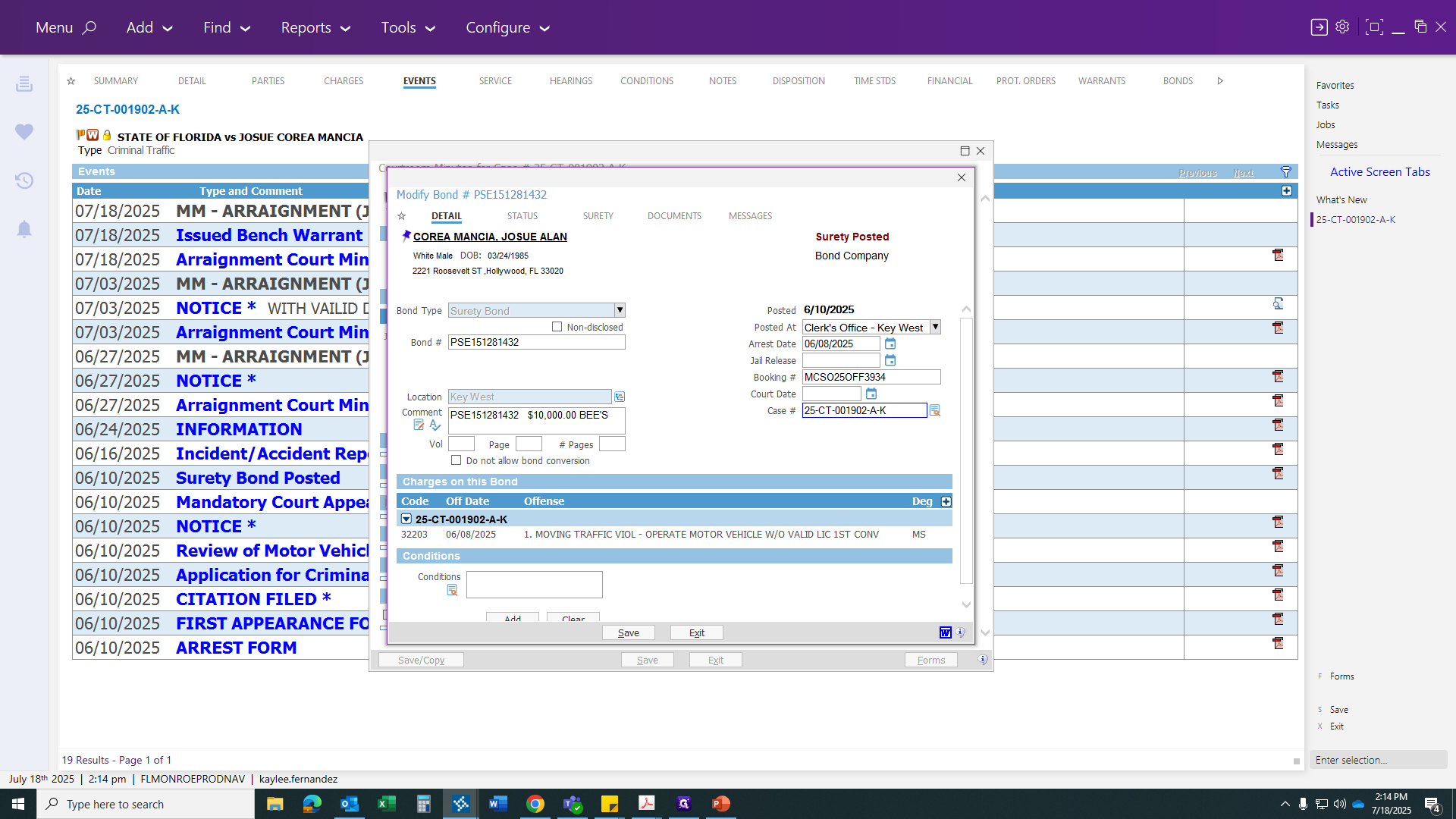Open the Bond Type dropdown
1456x819 pixels.
pyautogui.click(x=620, y=310)
